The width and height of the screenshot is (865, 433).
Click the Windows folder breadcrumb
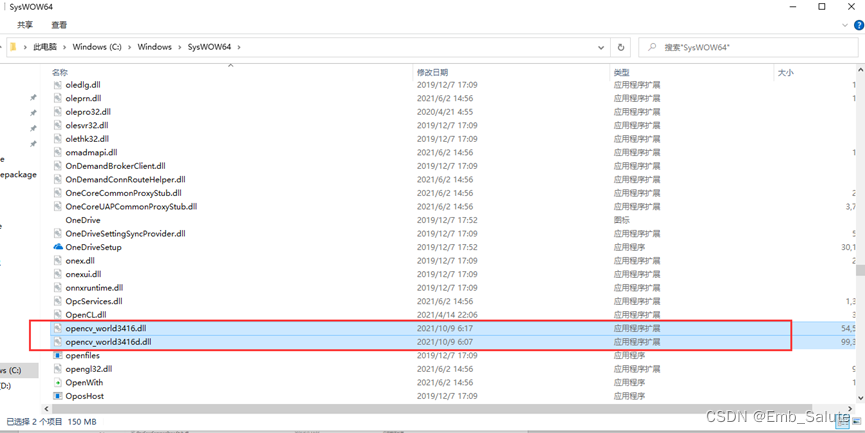pyautogui.click(x=154, y=47)
